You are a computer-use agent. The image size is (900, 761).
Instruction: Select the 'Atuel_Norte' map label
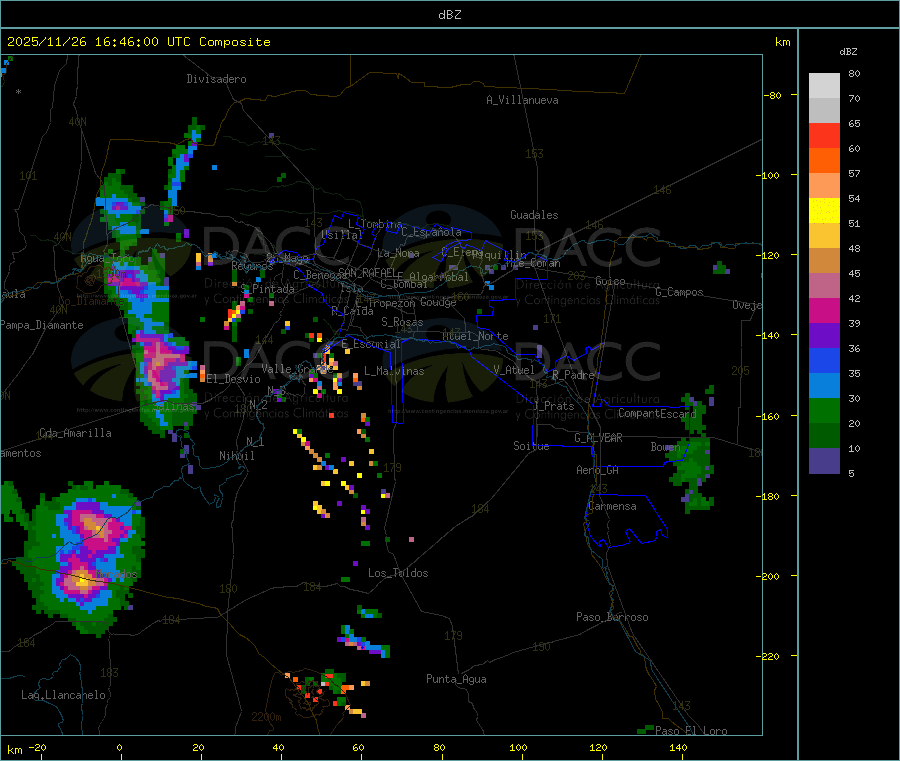pos(475,336)
